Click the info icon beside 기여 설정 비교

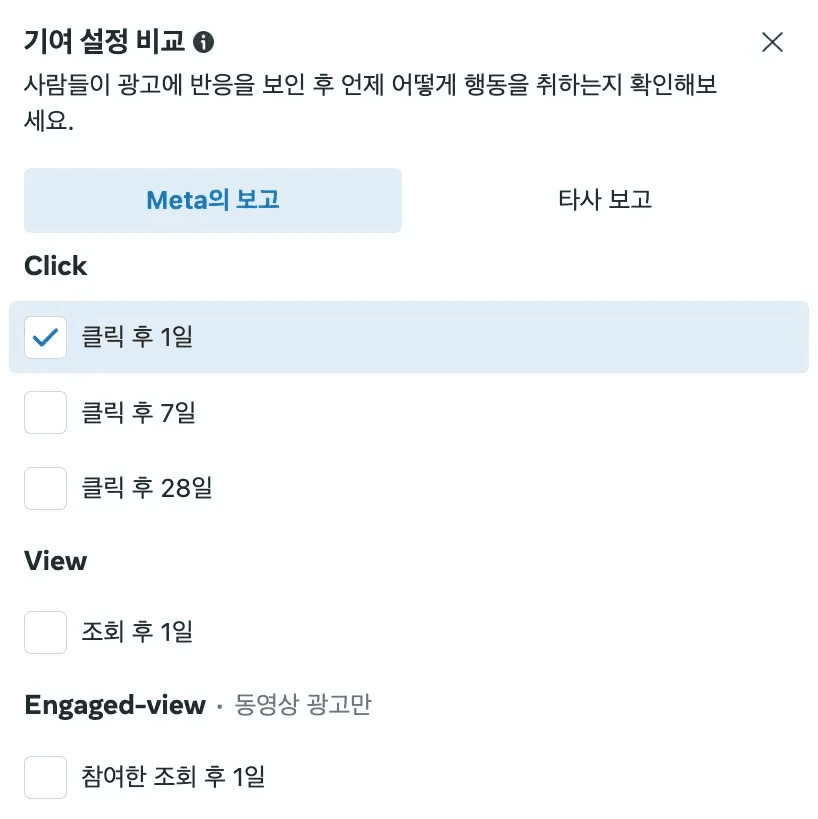(204, 42)
